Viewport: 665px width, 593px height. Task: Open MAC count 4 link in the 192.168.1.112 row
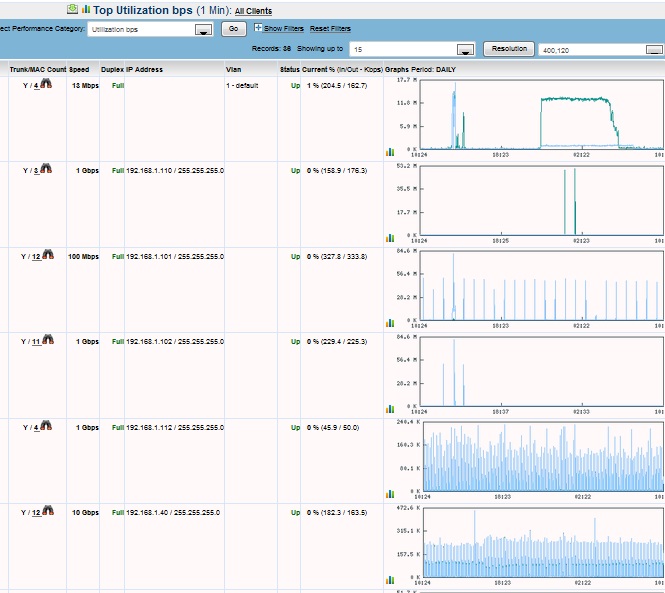tap(36, 428)
